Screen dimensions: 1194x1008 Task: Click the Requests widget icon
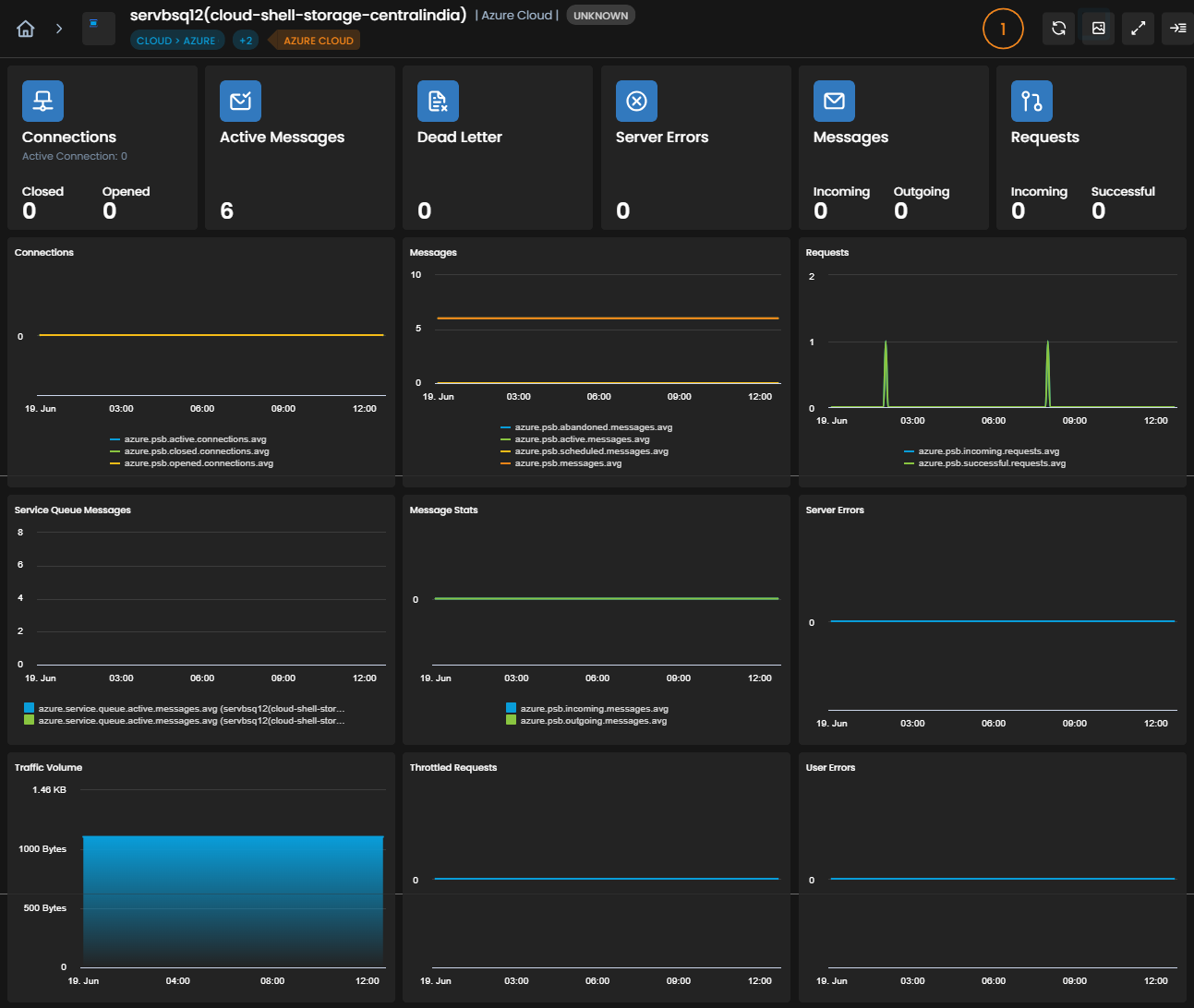[1031, 101]
